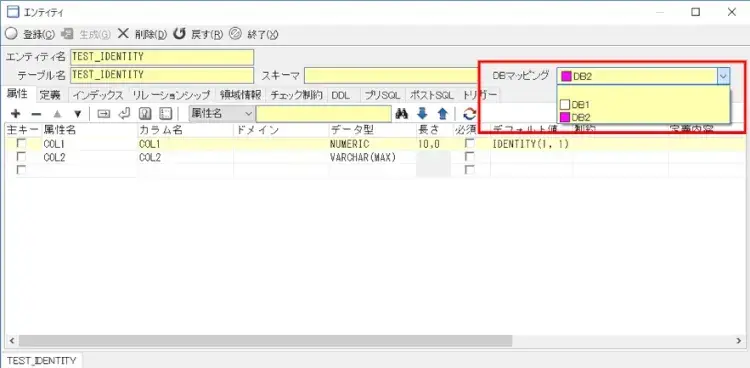Add attribute row with plus icon
750x368 pixels.
15,113
